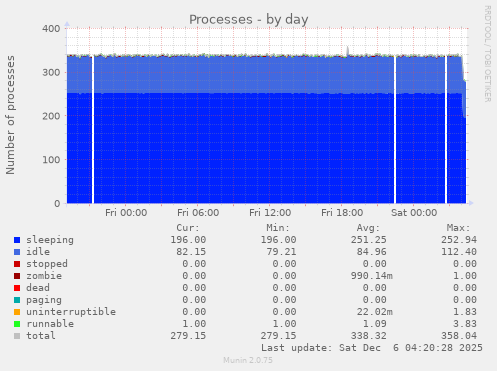Click the 100 y-axis tick label
The image size is (497, 371).
pyautogui.click(x=51, y=160)
